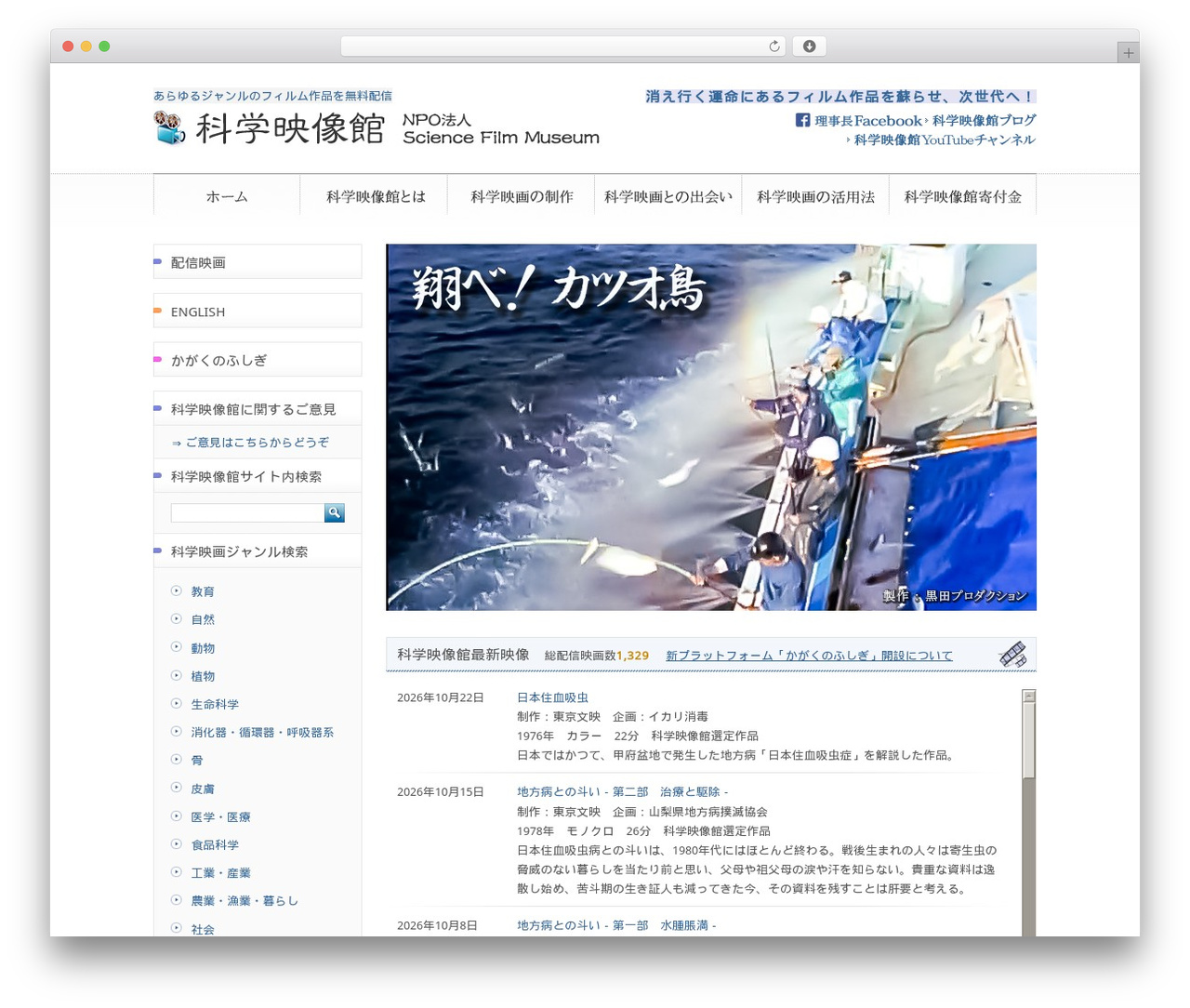This screenshot has width=1190, height=1008.
Task: Select the 植物 genre link
Action: (203, 676)
